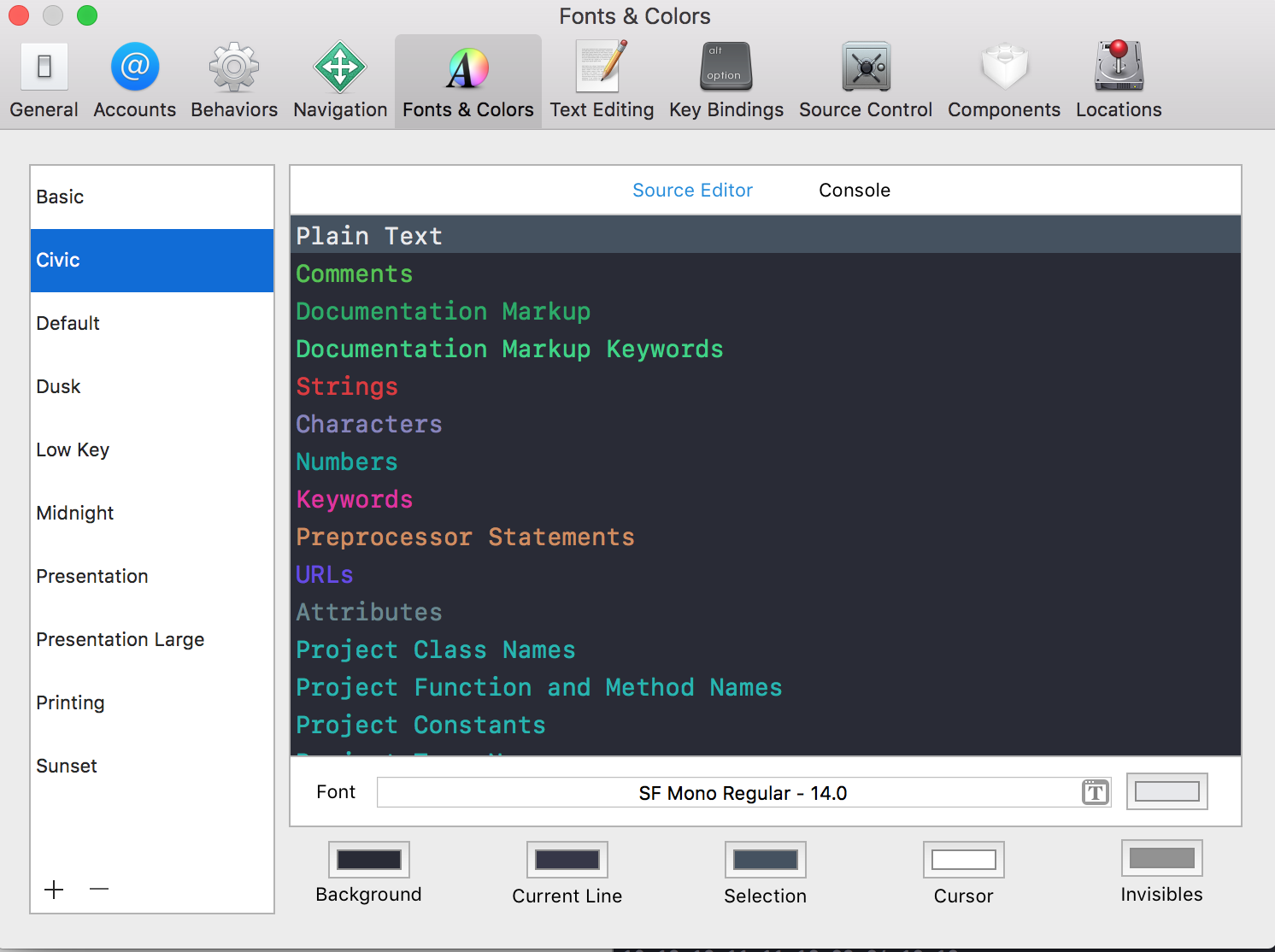Select the Presentation theme
Image resolution: width=1275 pixels, height=952 pixels.
coord(152,577)
